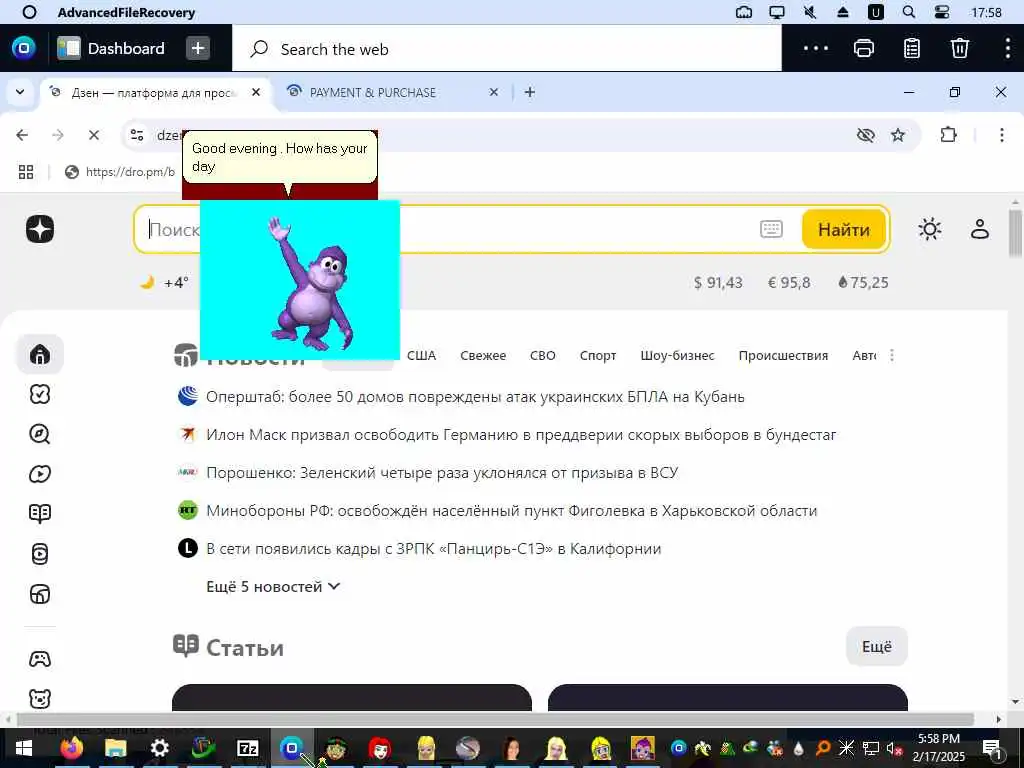1024x768 pixels.
Task: Open the Порошенко: Зеленский news headline
Action: 441,472
